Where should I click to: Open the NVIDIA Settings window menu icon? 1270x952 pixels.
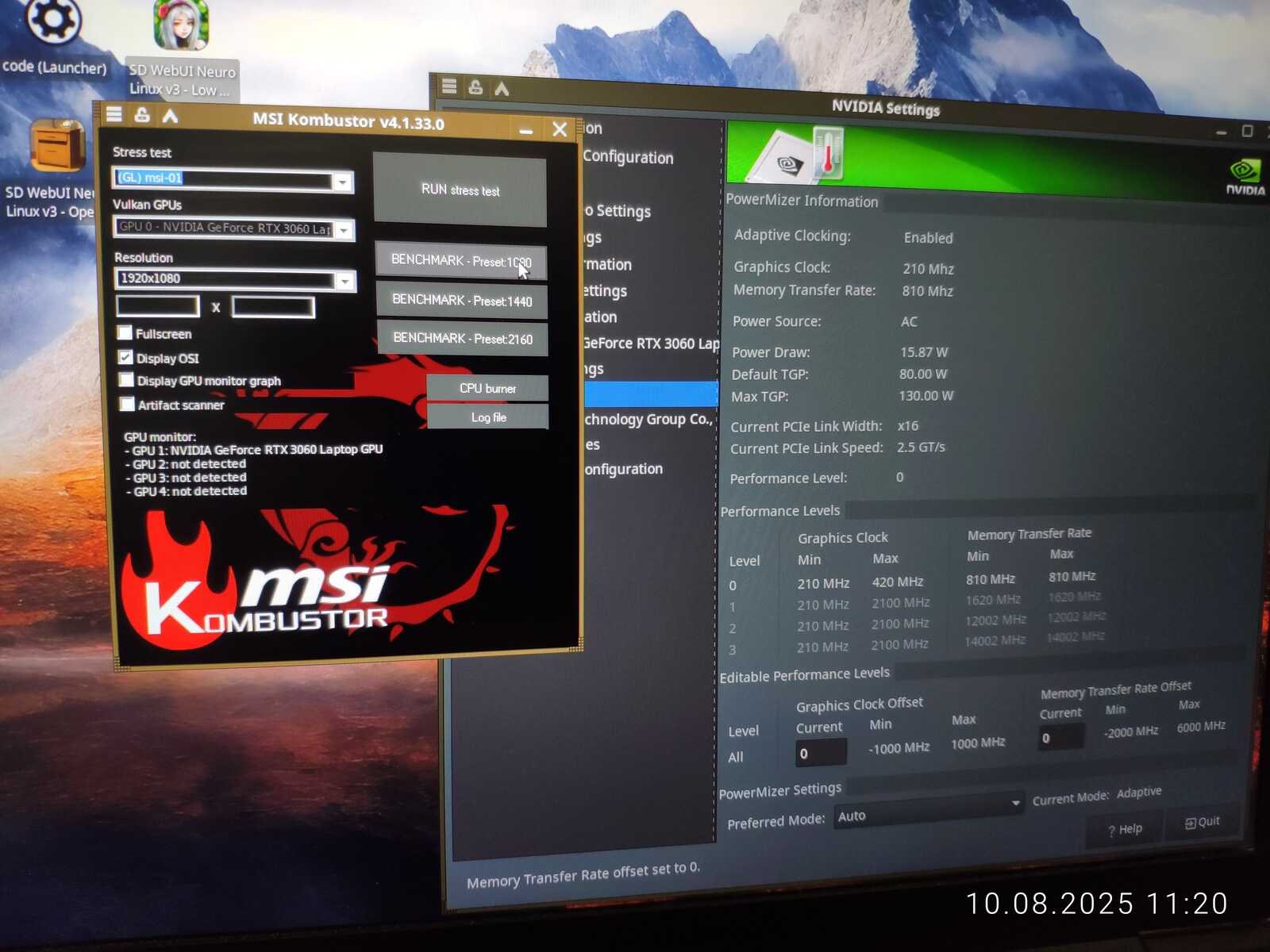point(449,86)
